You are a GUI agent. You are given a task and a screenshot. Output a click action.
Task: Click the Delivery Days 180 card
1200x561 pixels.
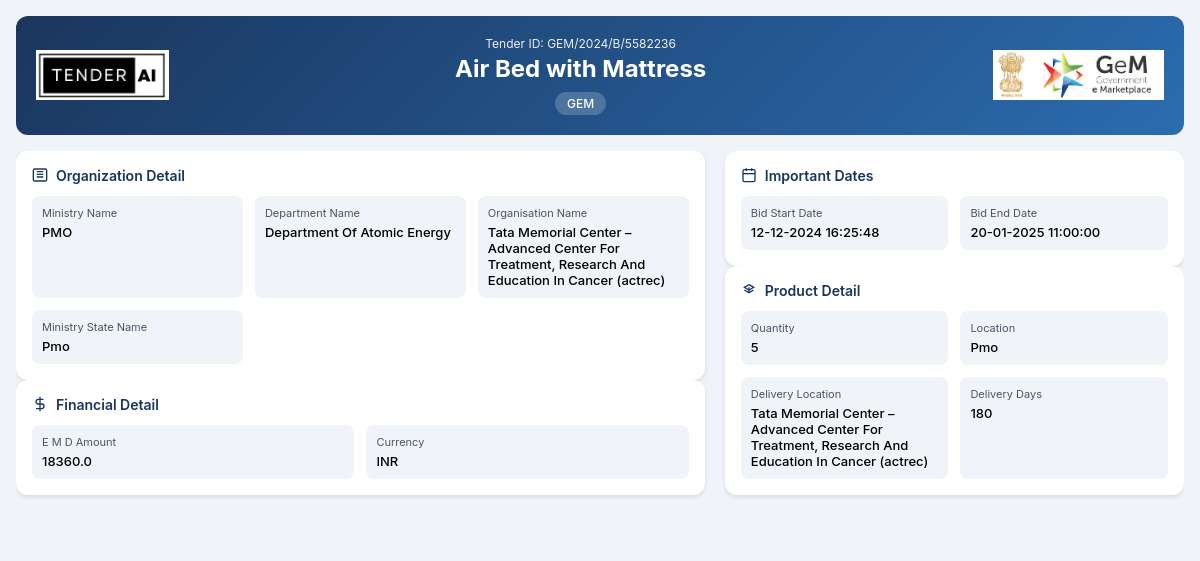click(x=1064, y=428)
